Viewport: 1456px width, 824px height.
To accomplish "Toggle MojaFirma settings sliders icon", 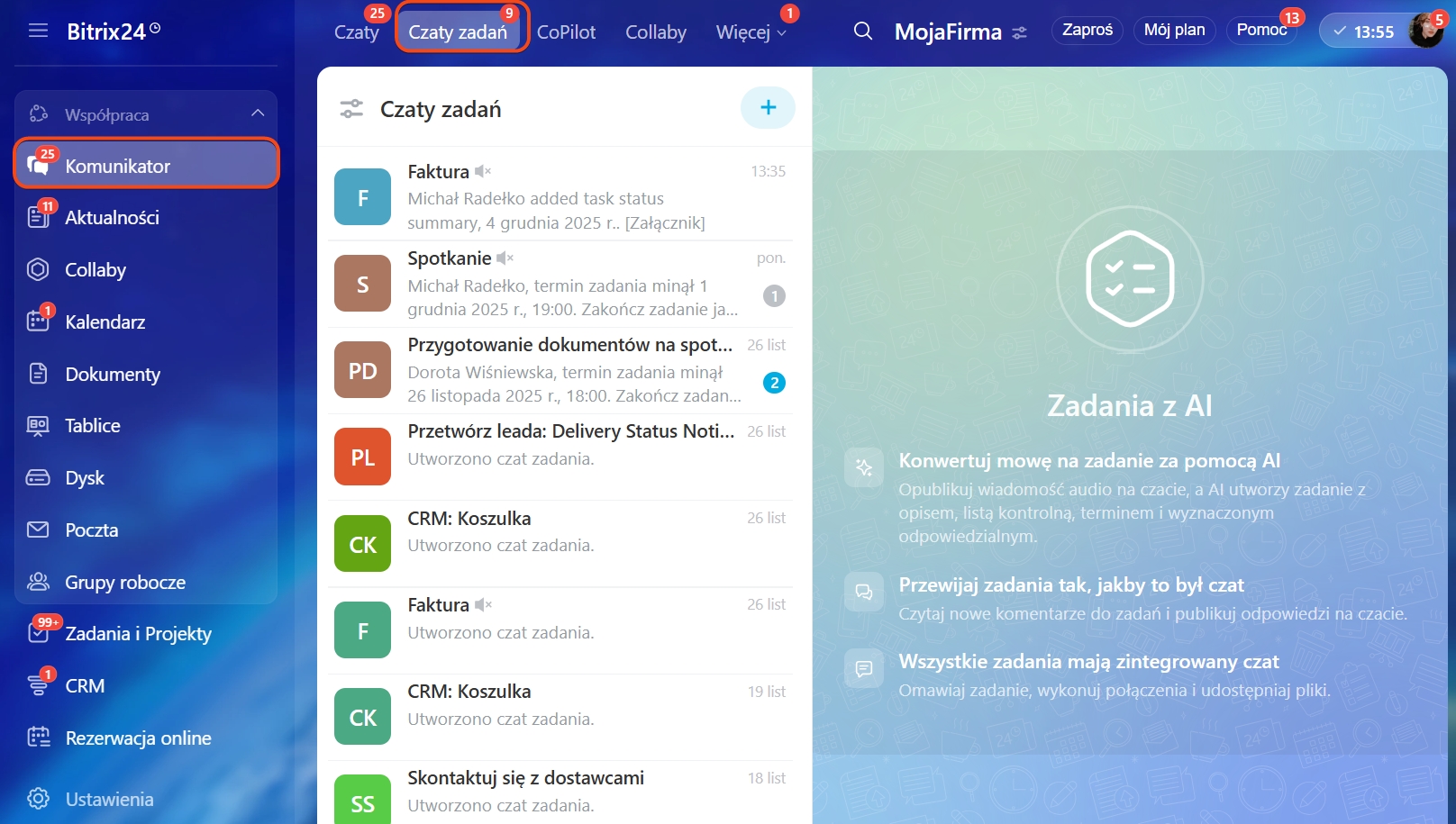I will (1019, 32).
